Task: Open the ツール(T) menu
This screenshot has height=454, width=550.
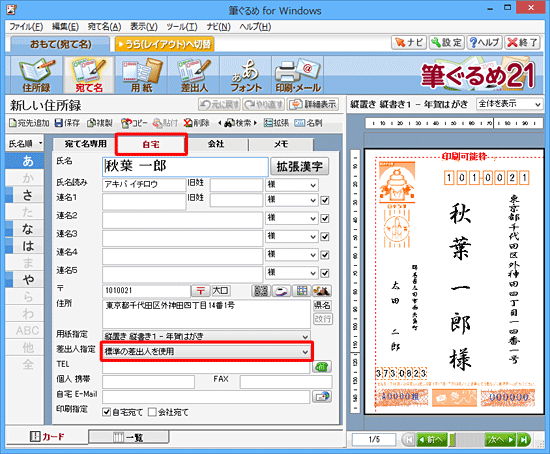Action: coord(182,27)
